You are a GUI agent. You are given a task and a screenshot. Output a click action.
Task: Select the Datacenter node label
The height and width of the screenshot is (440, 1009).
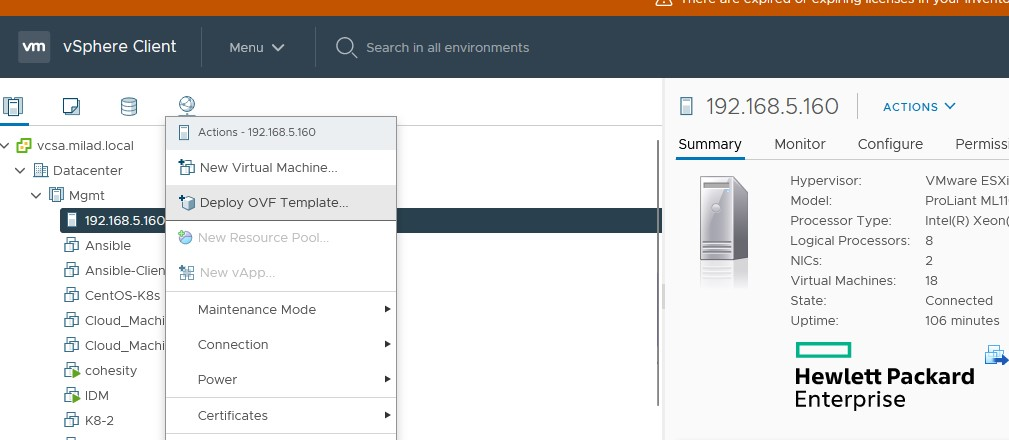point(88,170)
